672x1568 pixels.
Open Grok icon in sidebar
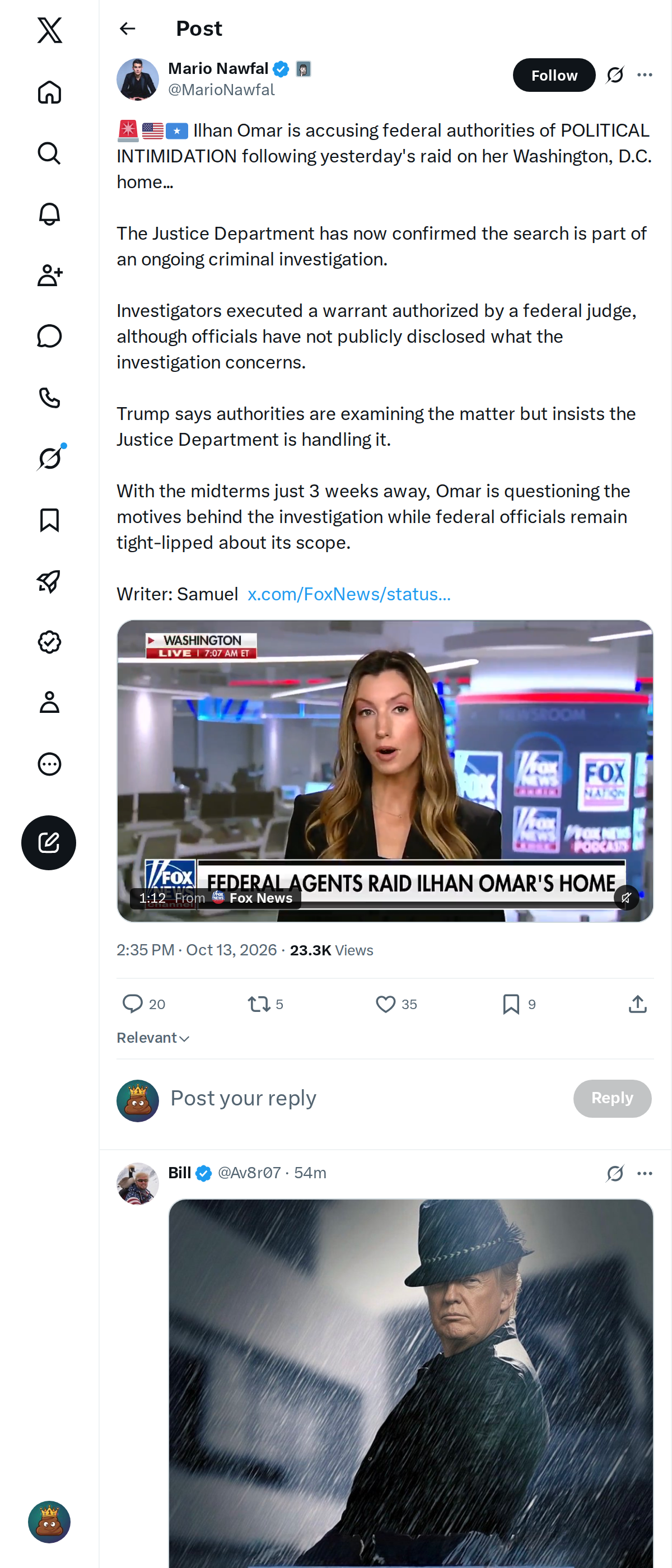click(49, 458)
